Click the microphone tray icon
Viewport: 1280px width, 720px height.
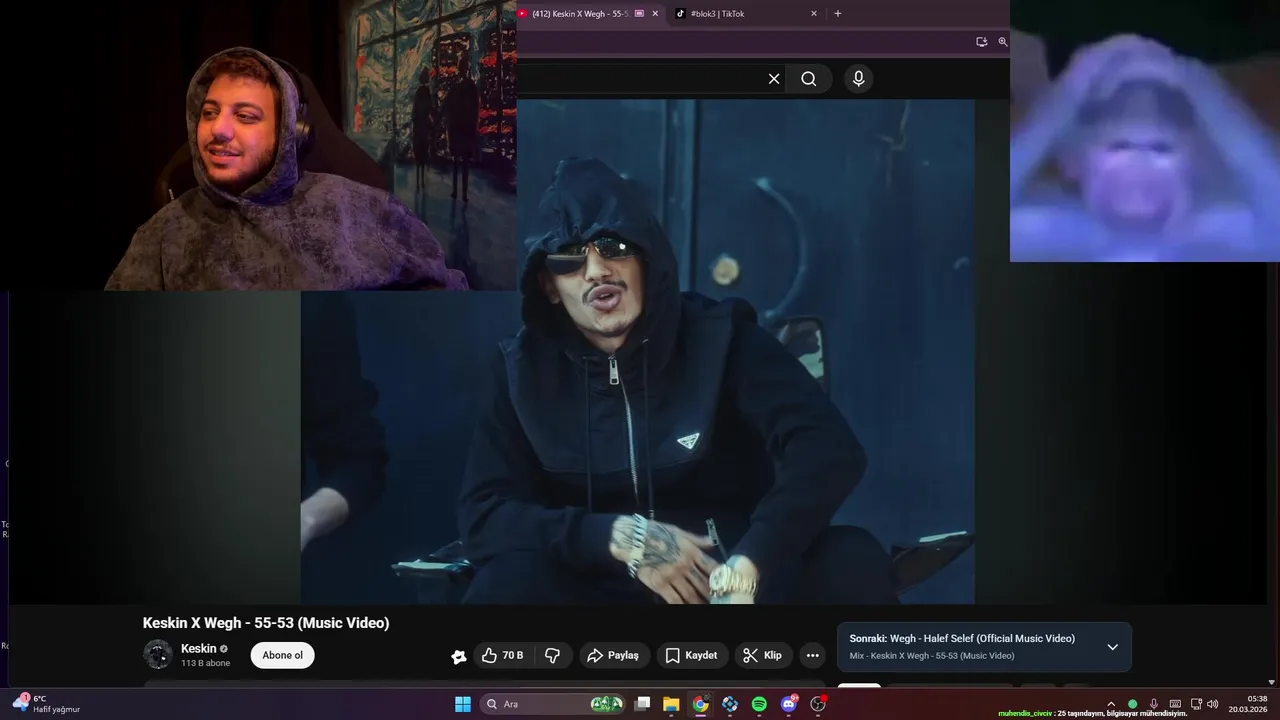pos(1153,704)
